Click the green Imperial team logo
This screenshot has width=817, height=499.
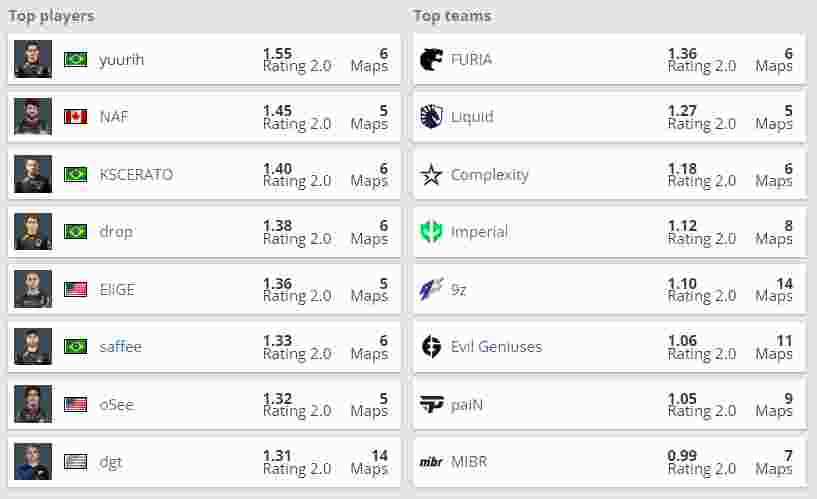click(x=431, y=232)
